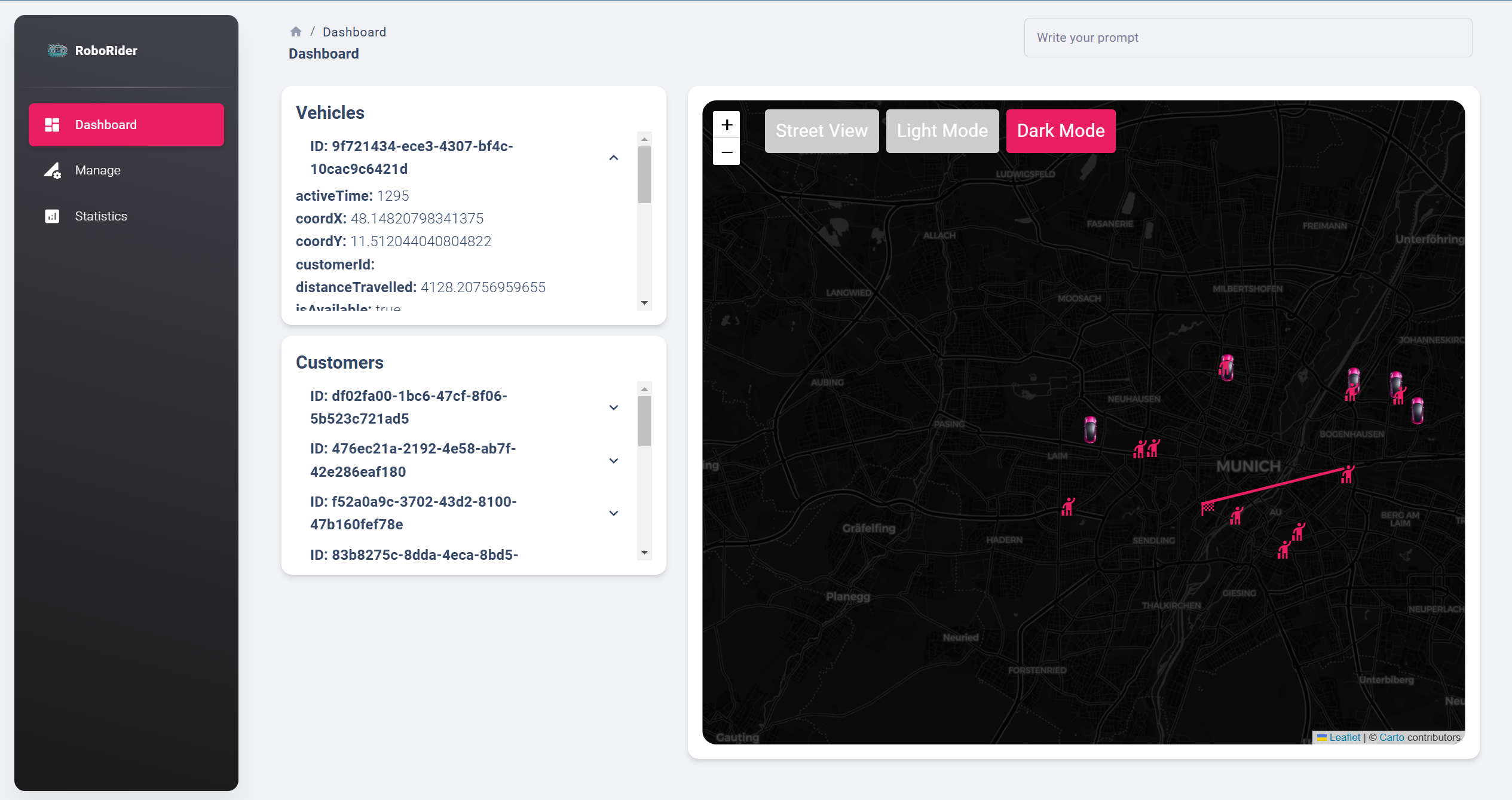Collapse vehicle 9f721434 details
Image resolution: width=1512 pixels, height=800 pixels.
tap(613, 158)
